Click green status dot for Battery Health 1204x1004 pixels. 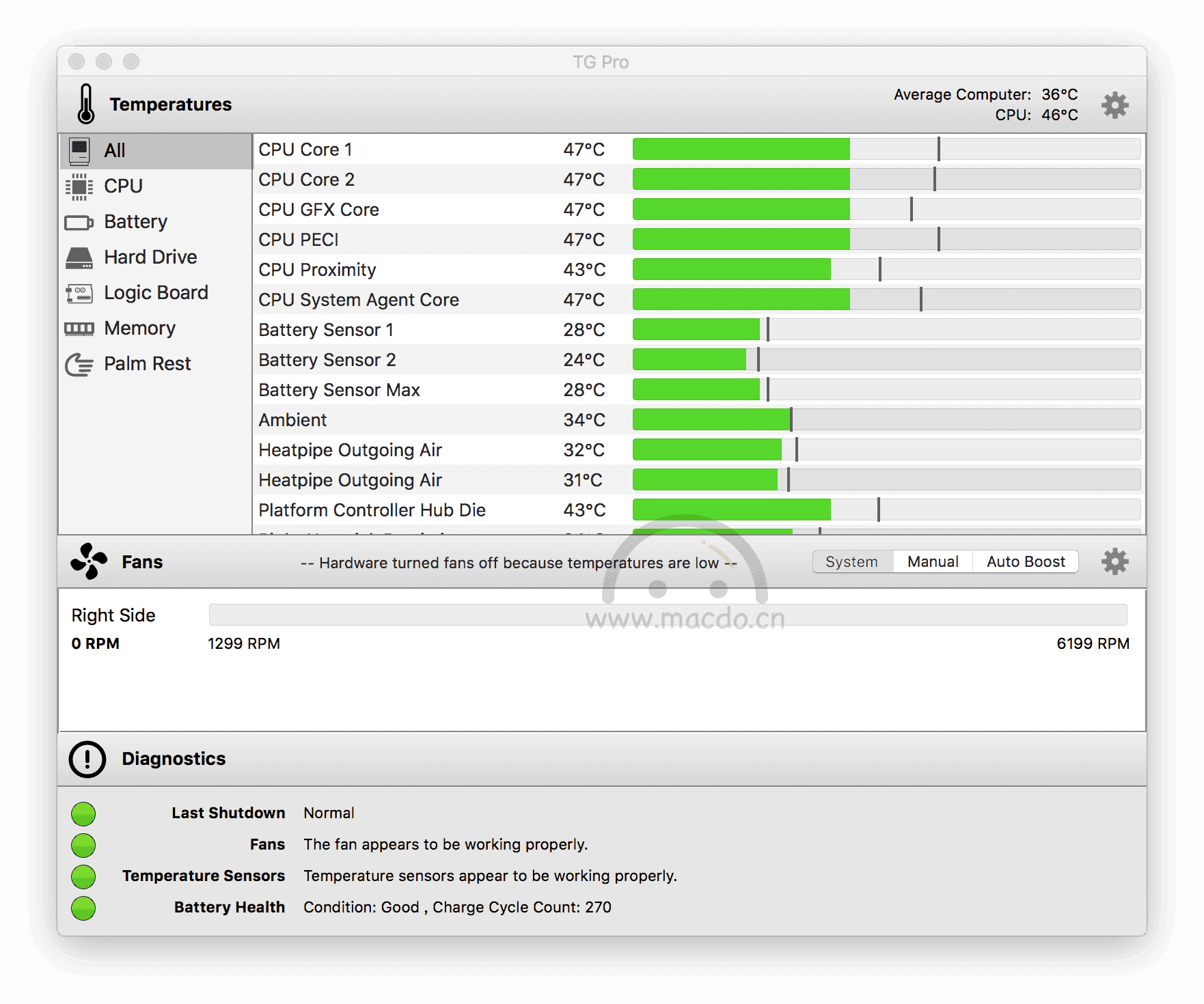(x=83, y=908)
